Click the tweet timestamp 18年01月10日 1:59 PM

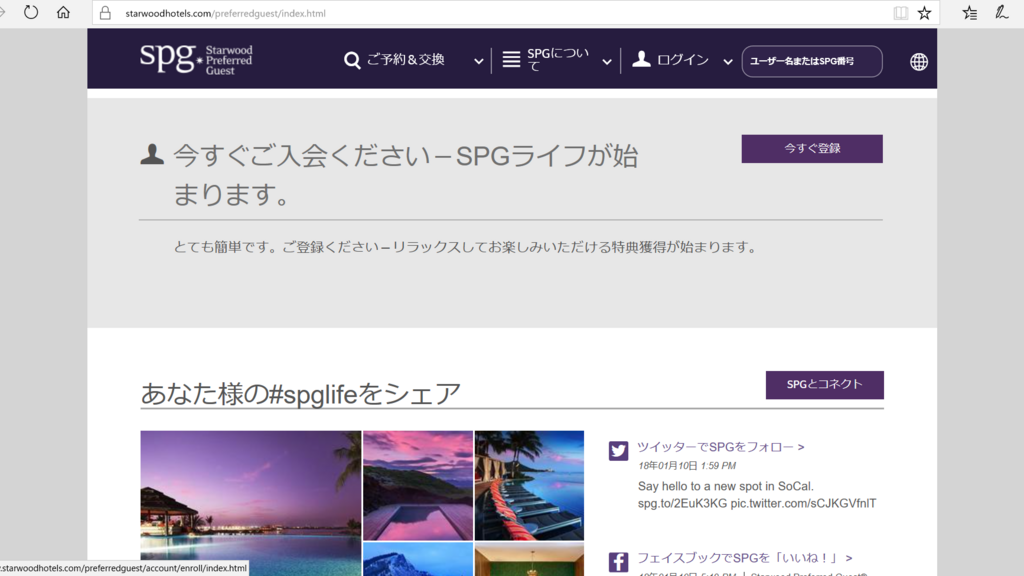(x=687, y=466)
